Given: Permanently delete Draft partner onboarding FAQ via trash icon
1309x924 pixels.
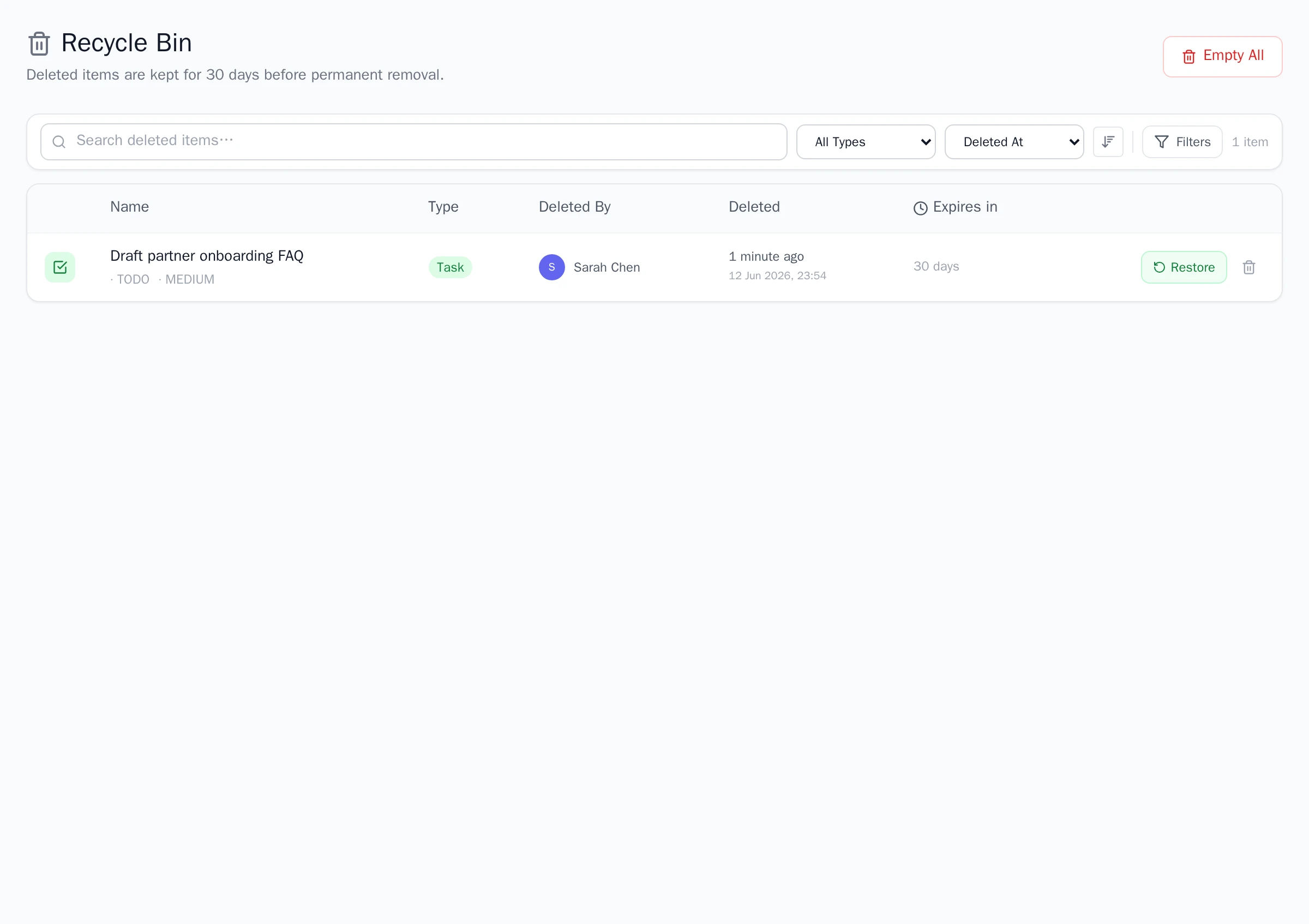Looking at the screenshot, I should [1248, 267].
